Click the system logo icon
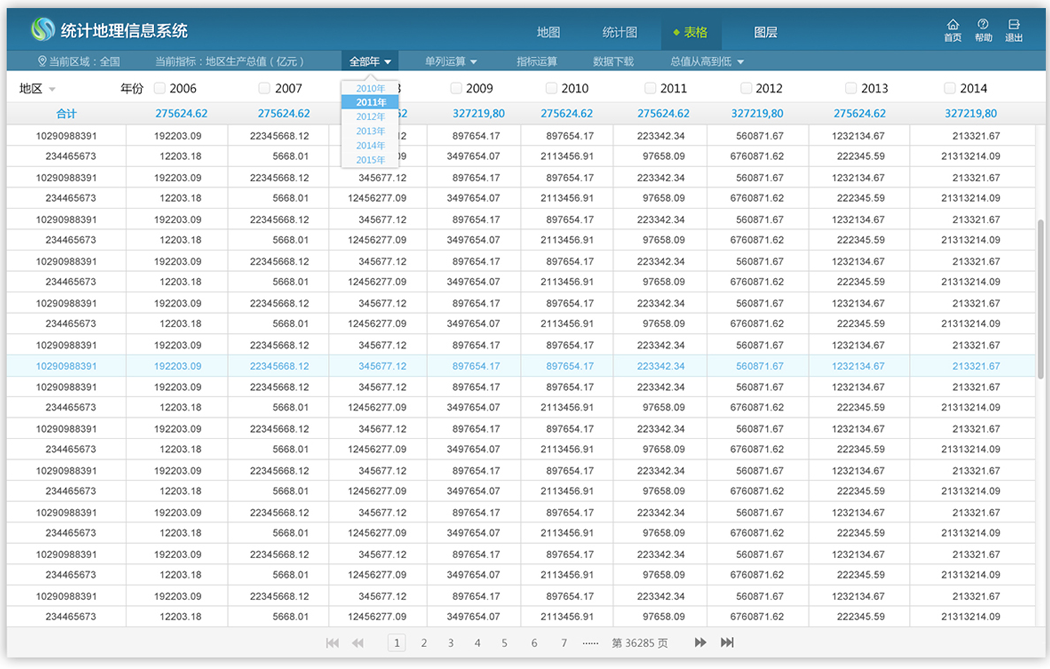 pyautogui.click(x=43, y=30)
